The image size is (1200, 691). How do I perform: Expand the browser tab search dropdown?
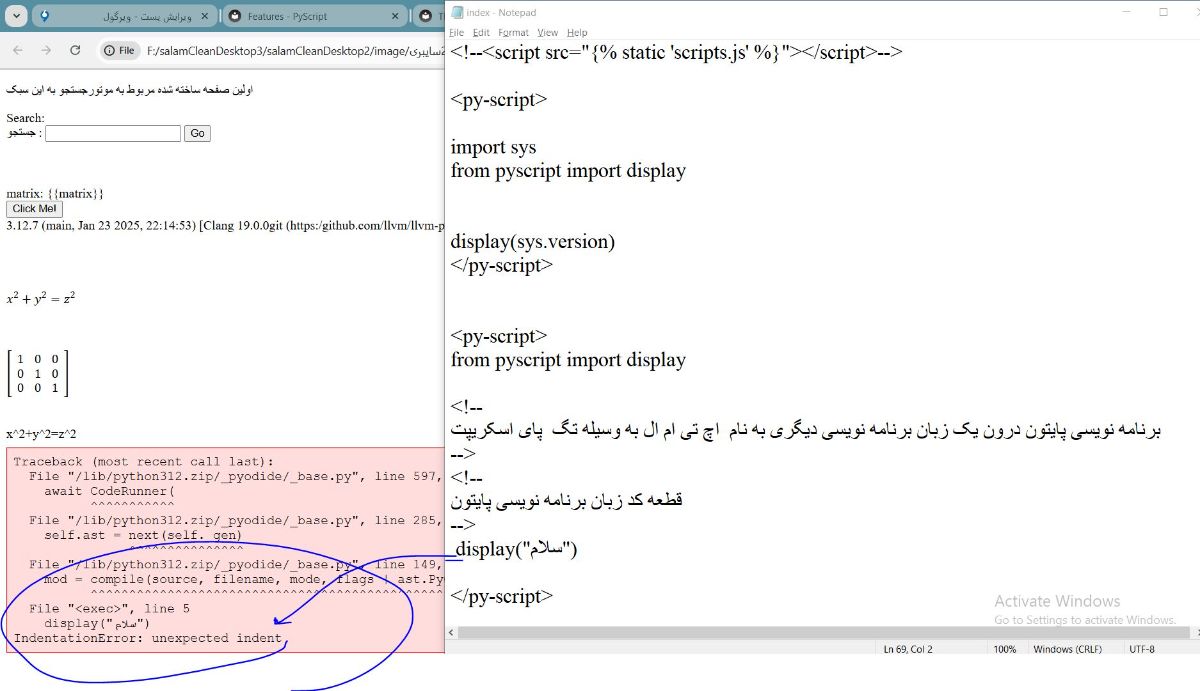click(x=16, y=17)
